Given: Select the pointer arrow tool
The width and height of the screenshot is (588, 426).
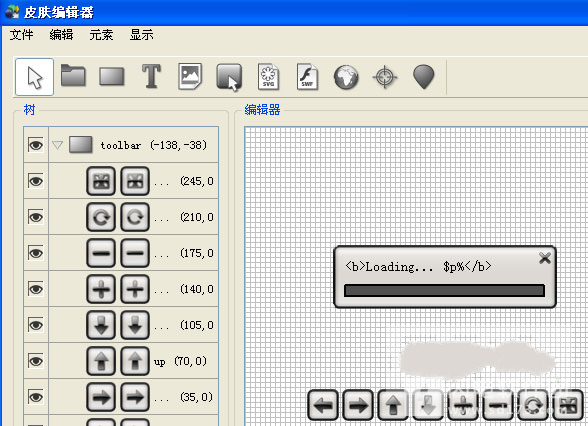Looking at the screenshot, I should [34, 77].
